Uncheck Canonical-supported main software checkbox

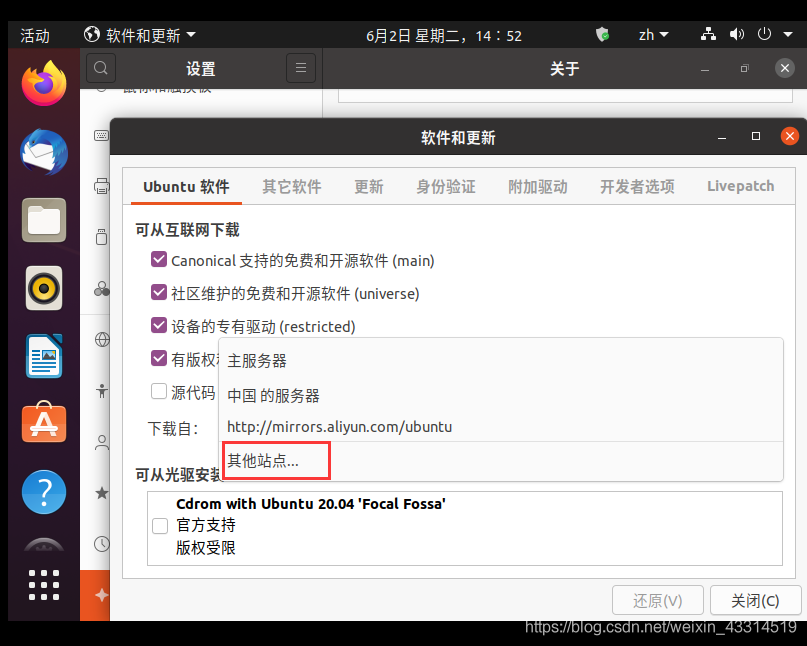[158, 260]
